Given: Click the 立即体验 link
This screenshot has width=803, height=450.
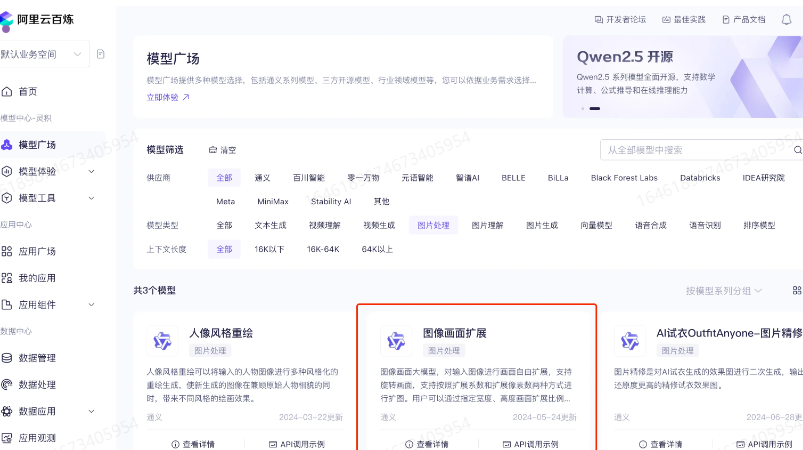Looking at the screenshot, I should 162,97.
